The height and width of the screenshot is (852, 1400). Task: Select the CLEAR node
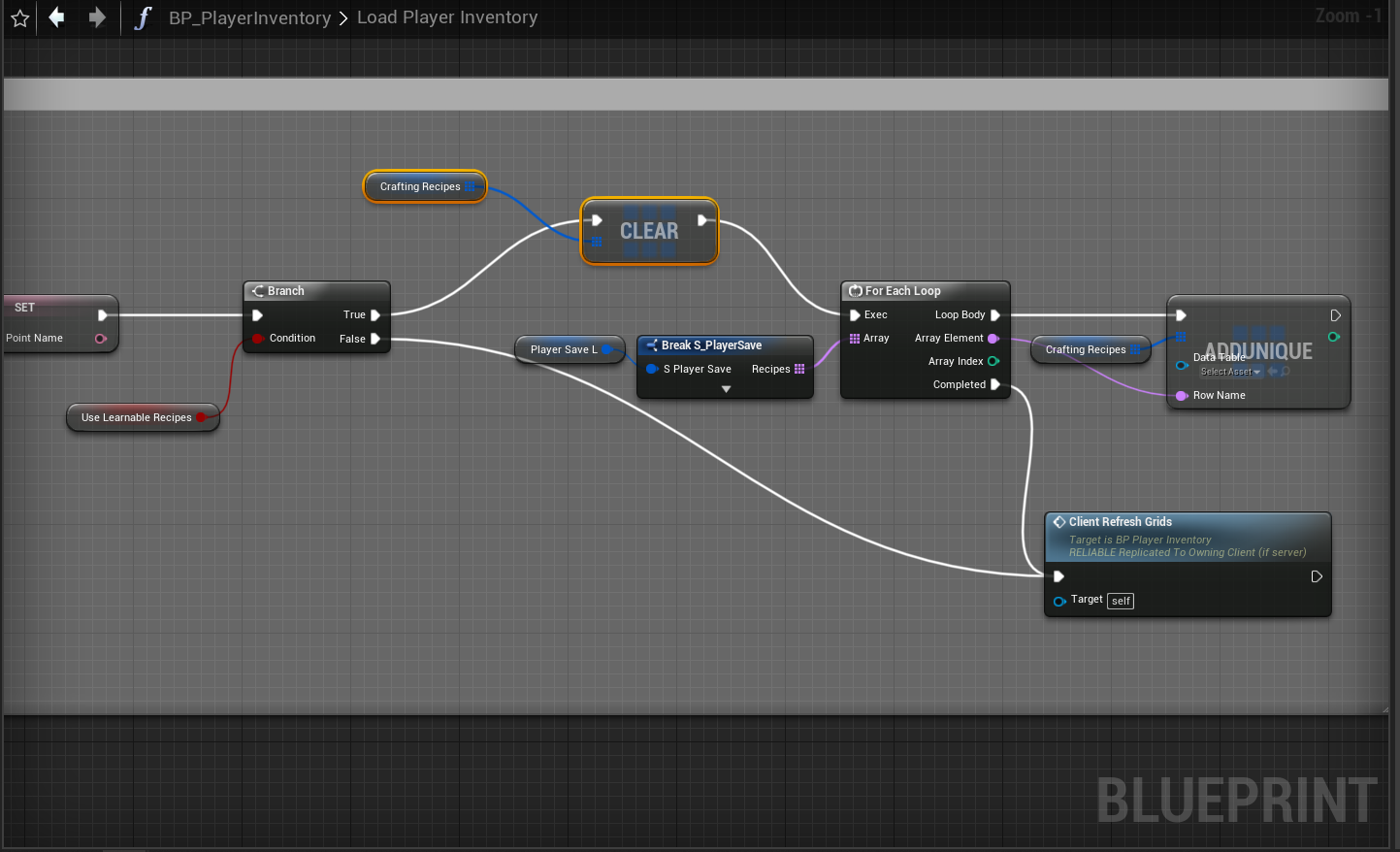point(649,231)
